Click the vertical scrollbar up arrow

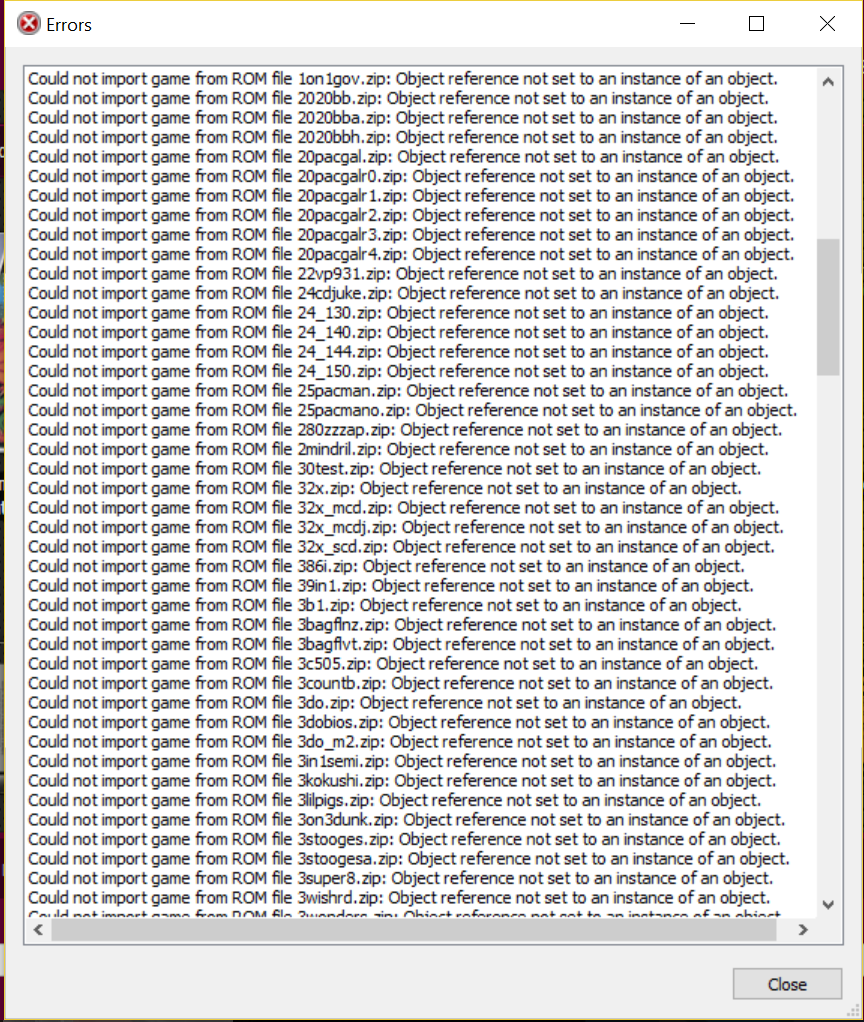pyautogui.click(x=828, y=82)
